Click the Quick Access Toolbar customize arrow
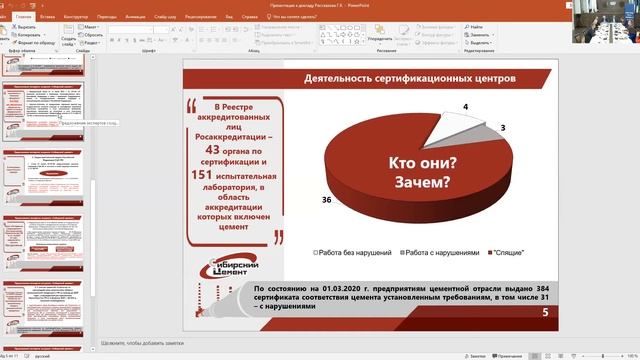This screenshot has height=360, width=640. tap(42, 6)
